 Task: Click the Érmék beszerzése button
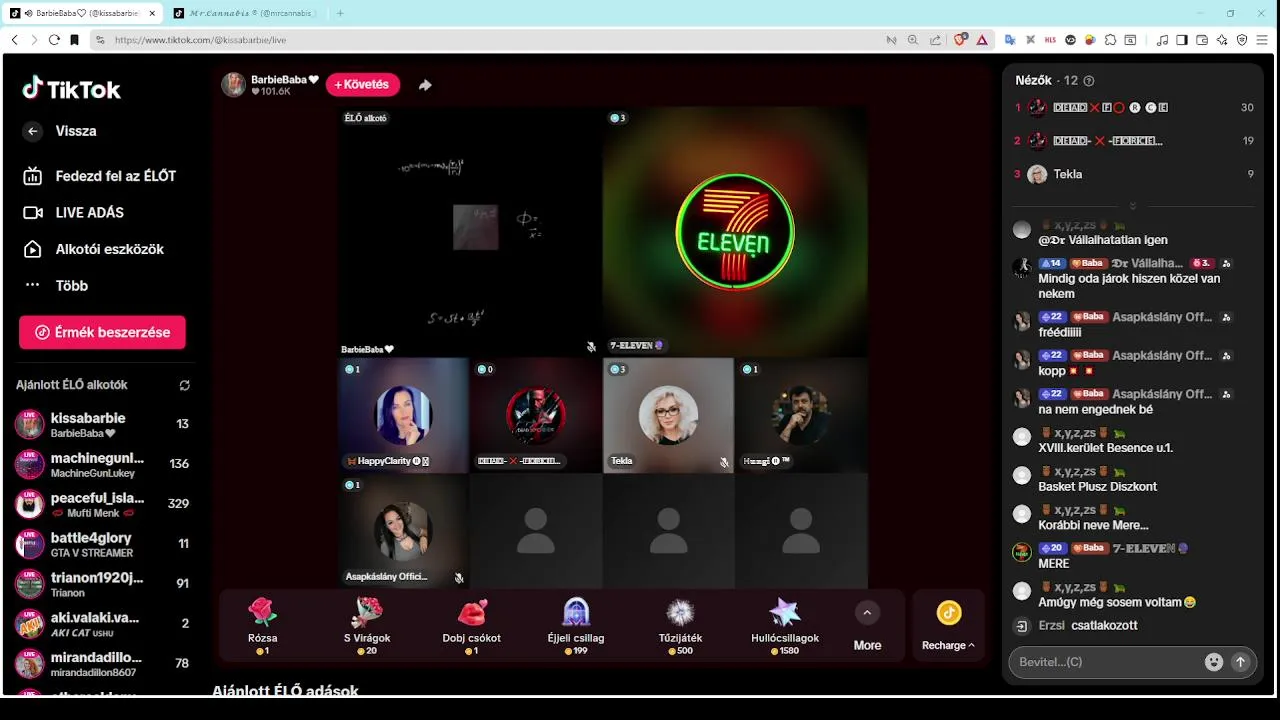point(102,332)
